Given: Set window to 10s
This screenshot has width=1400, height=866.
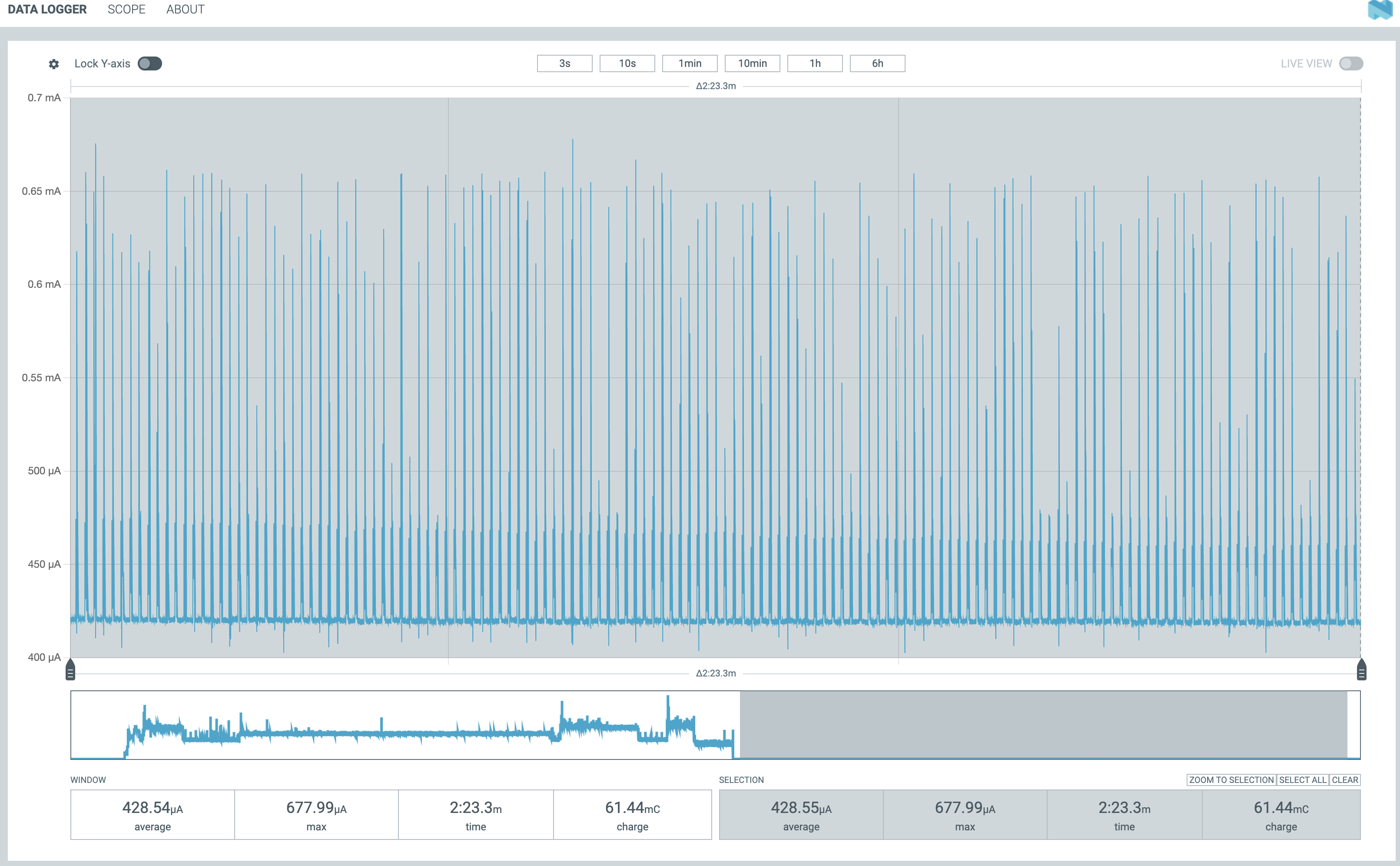Looking at the screenshot, I should tap(627, 63).
